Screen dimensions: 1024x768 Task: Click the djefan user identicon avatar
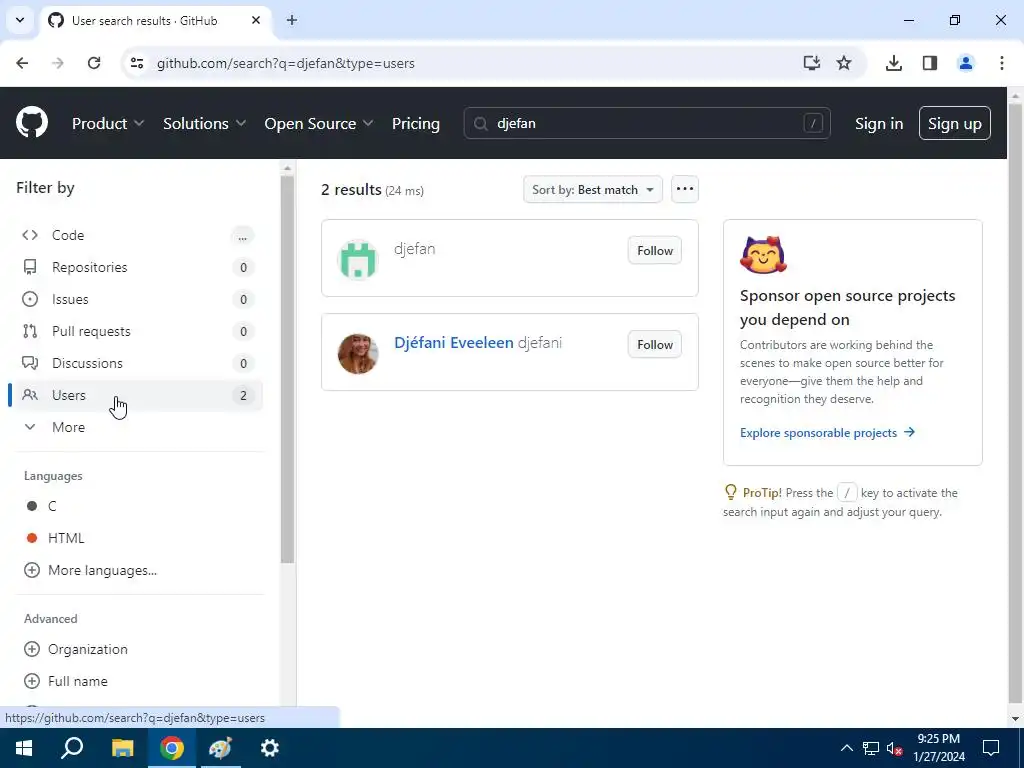(358, 259)
